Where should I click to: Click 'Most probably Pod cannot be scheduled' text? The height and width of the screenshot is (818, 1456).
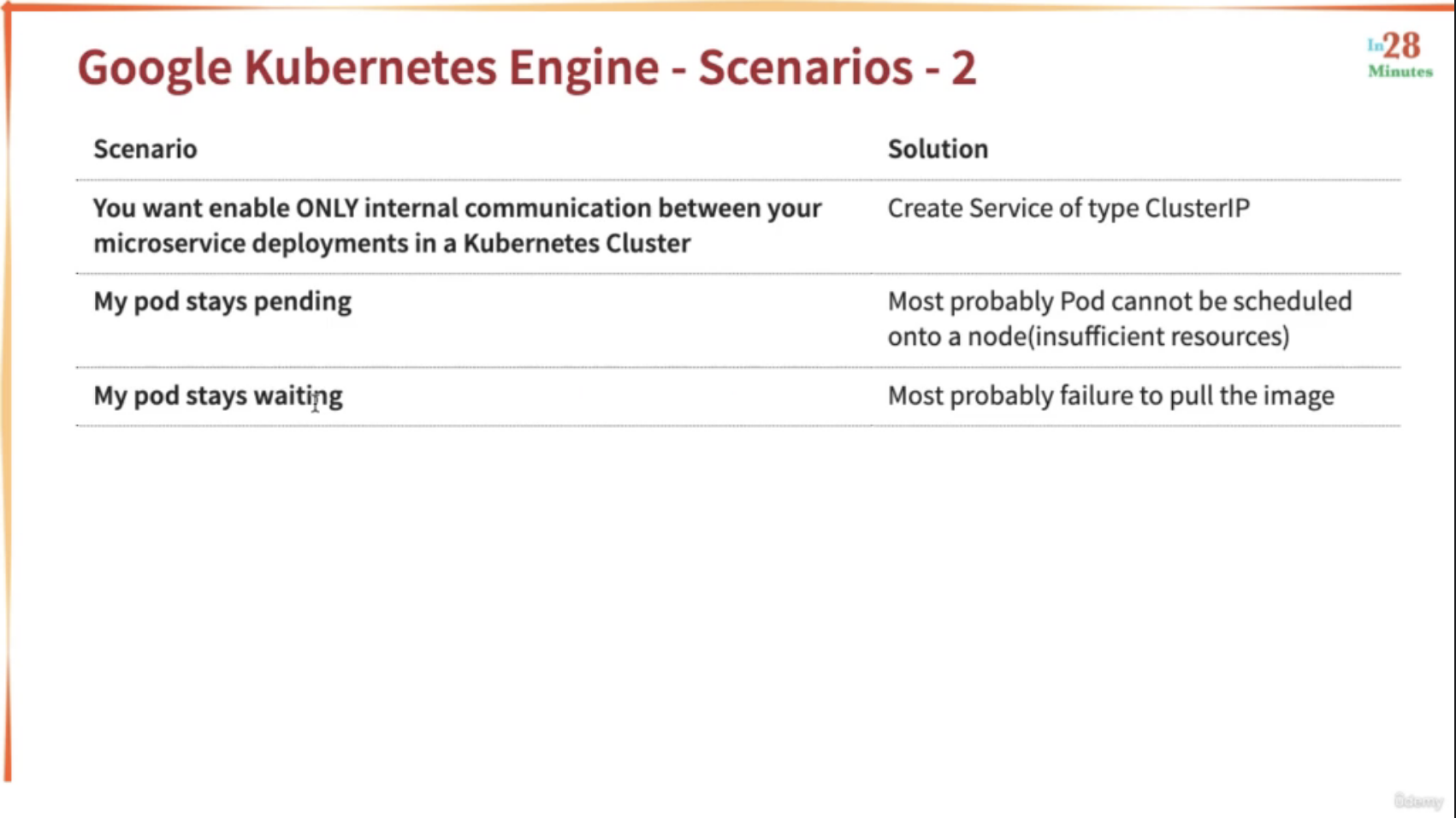pos(1120,302)
